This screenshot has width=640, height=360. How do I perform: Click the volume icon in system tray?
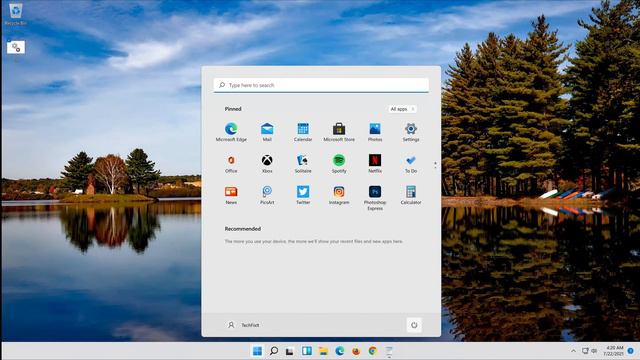click(x=594, y=351)
